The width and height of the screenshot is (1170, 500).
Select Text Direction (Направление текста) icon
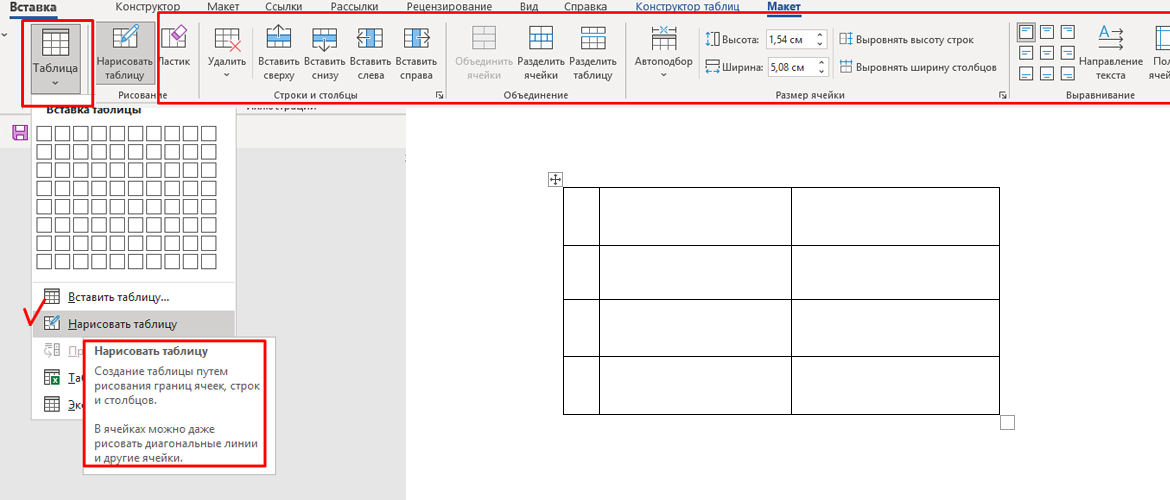[1110, 52]
